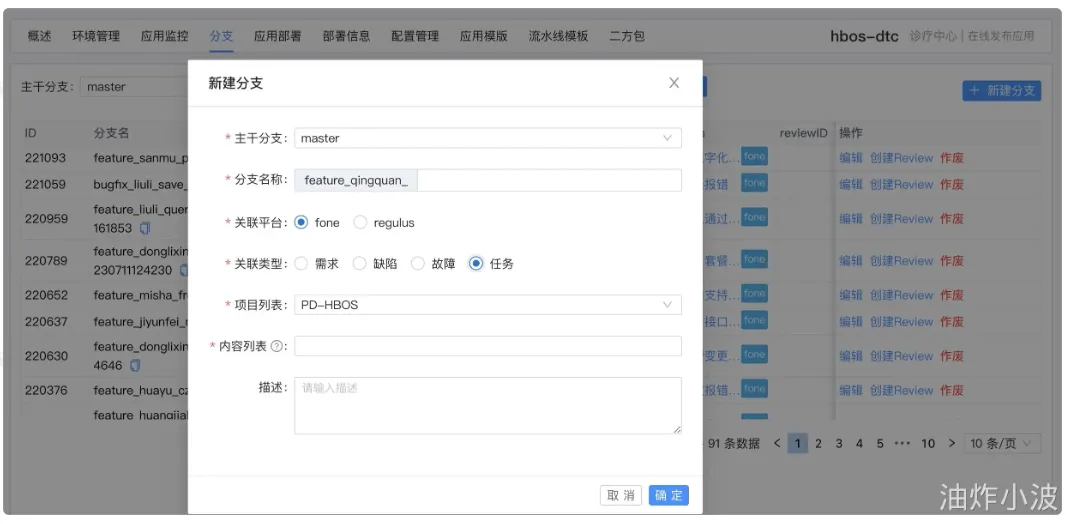Copy branch name icon in row 220630
Image resolution: width=1066 pixels, height=524 pixels.
click(x=135, y=366)
